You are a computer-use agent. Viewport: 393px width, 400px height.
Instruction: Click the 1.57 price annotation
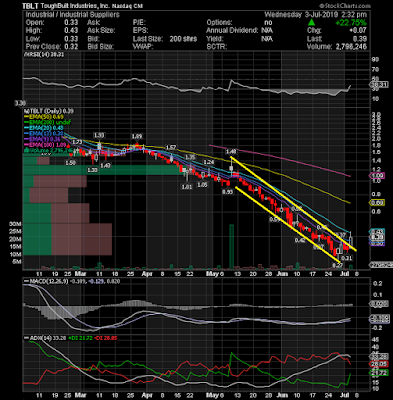[x=171, y=147]
